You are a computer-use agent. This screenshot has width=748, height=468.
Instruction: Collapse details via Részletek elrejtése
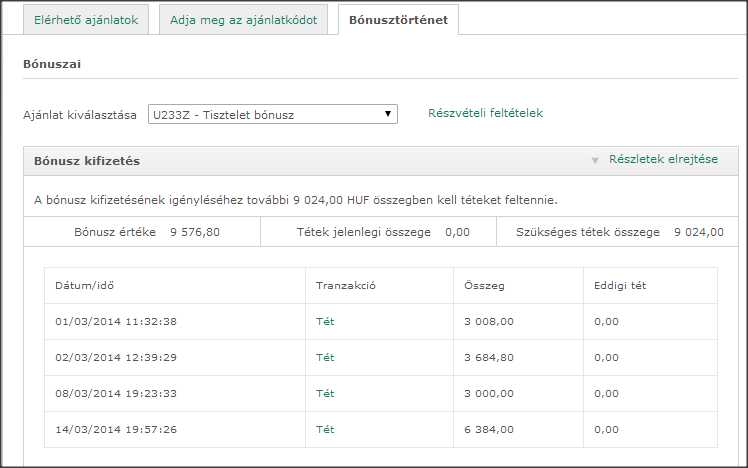point(663,159)
